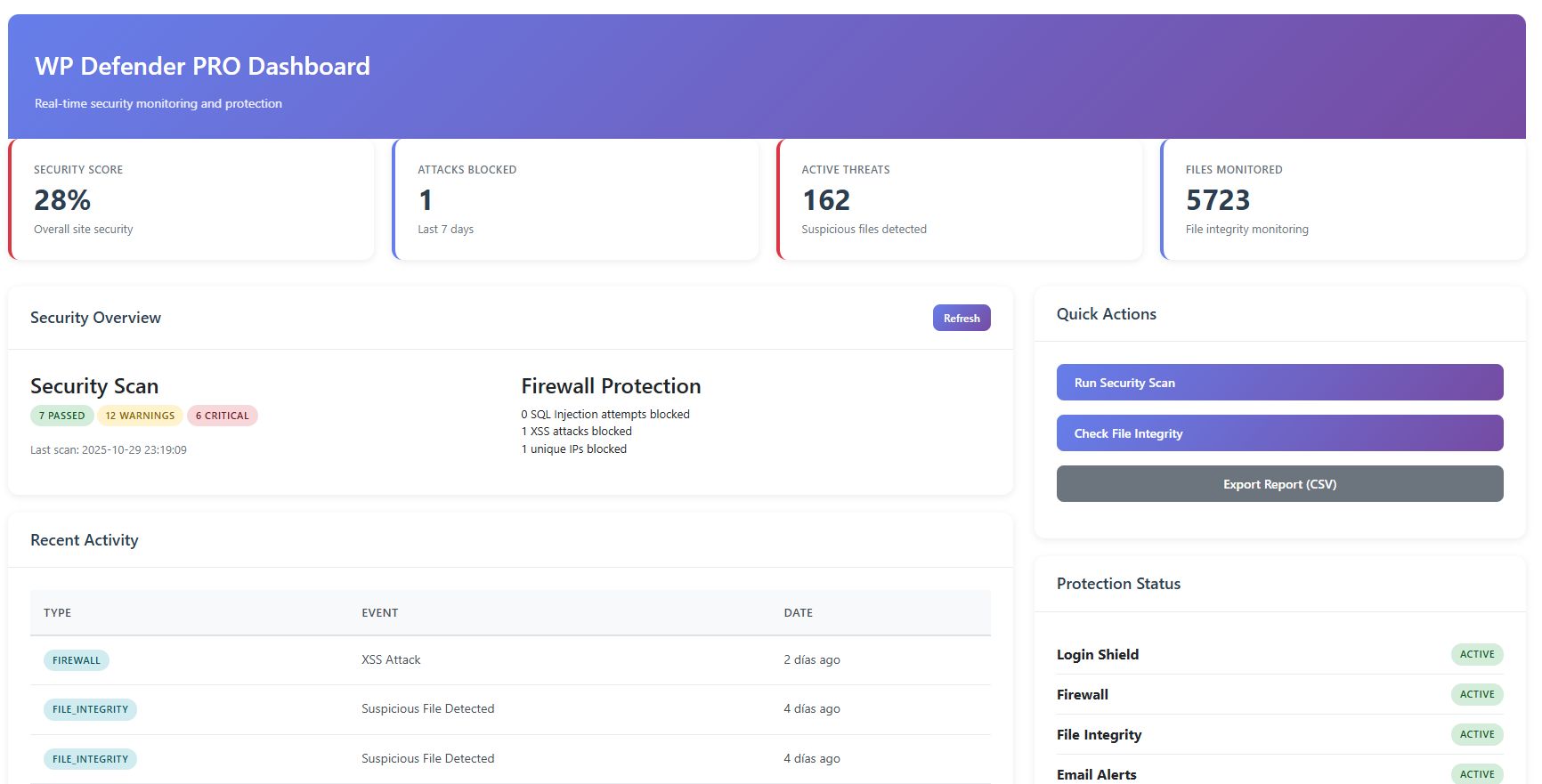Select the Login Shield protection label

tap(1098, 655)
